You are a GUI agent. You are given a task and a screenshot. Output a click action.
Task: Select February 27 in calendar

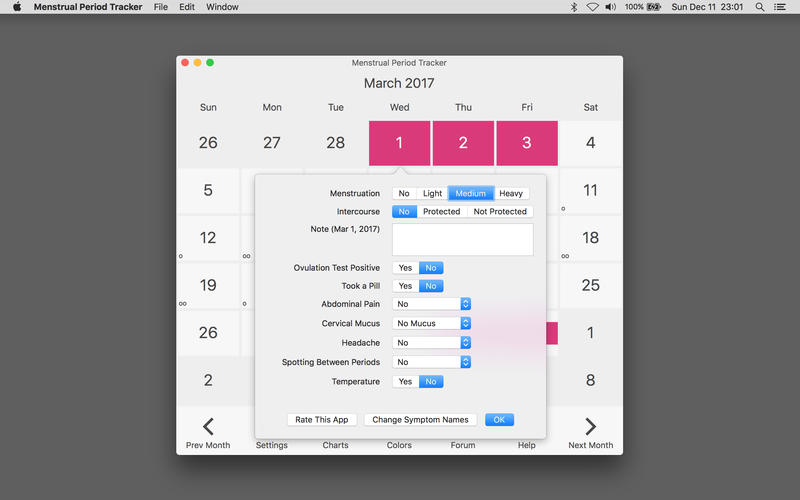click(x=272, y=143)
